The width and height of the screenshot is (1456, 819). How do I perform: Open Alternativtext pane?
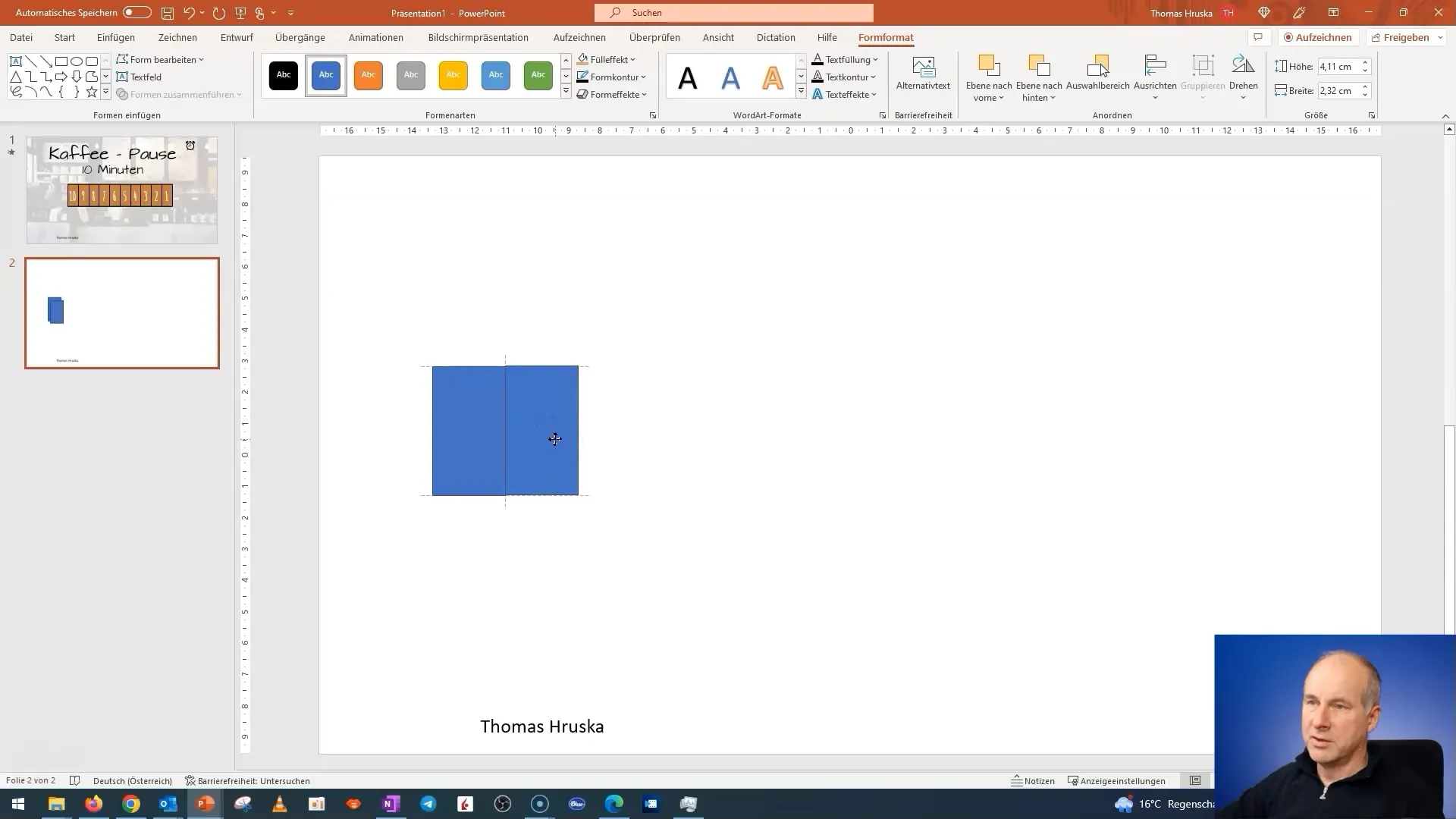[923, 74]
